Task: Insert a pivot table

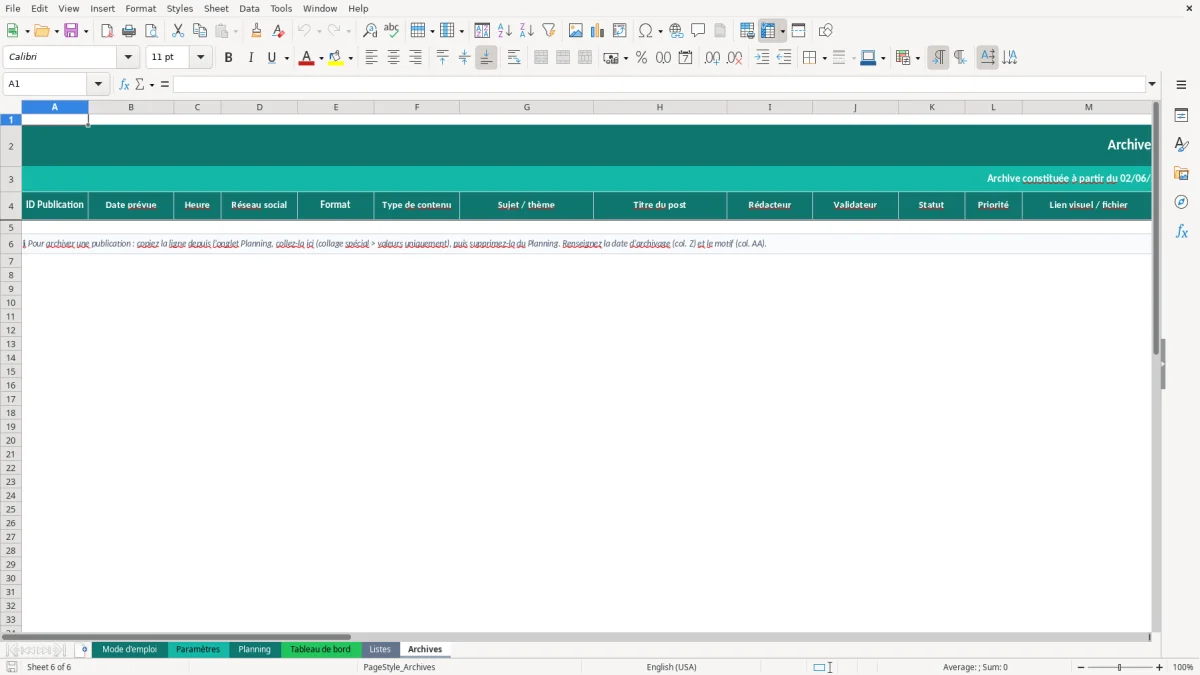Action: pyautogui.click(x=620, y=31)
